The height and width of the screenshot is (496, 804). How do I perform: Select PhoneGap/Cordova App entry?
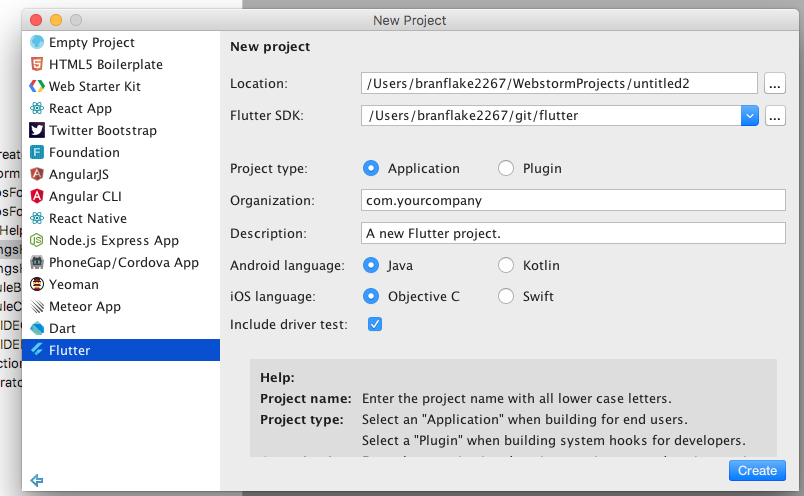pyautogui.click(x=121, y=262)
